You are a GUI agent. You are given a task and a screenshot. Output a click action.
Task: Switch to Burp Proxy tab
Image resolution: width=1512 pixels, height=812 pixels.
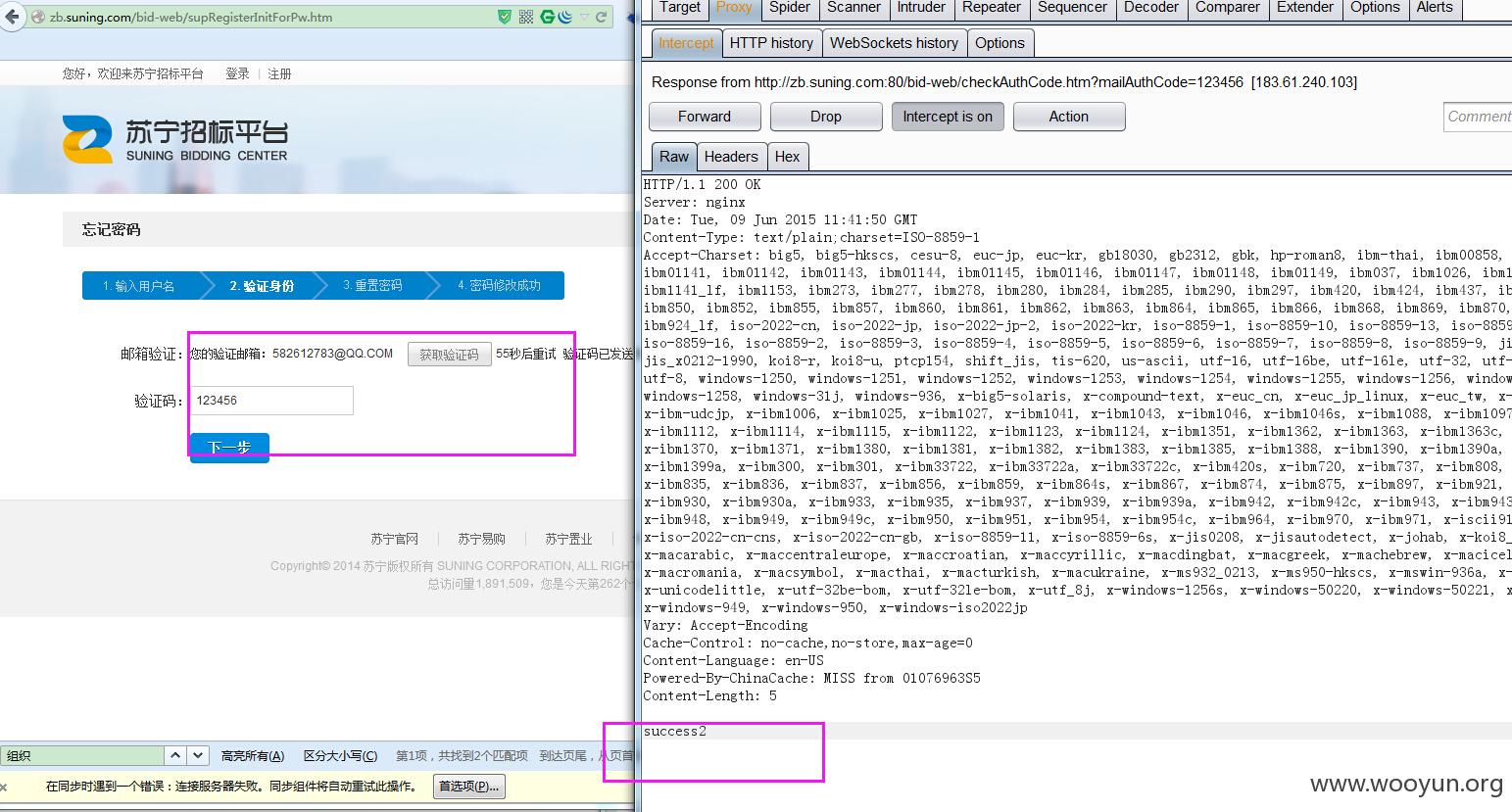click(x=734, y=8)
